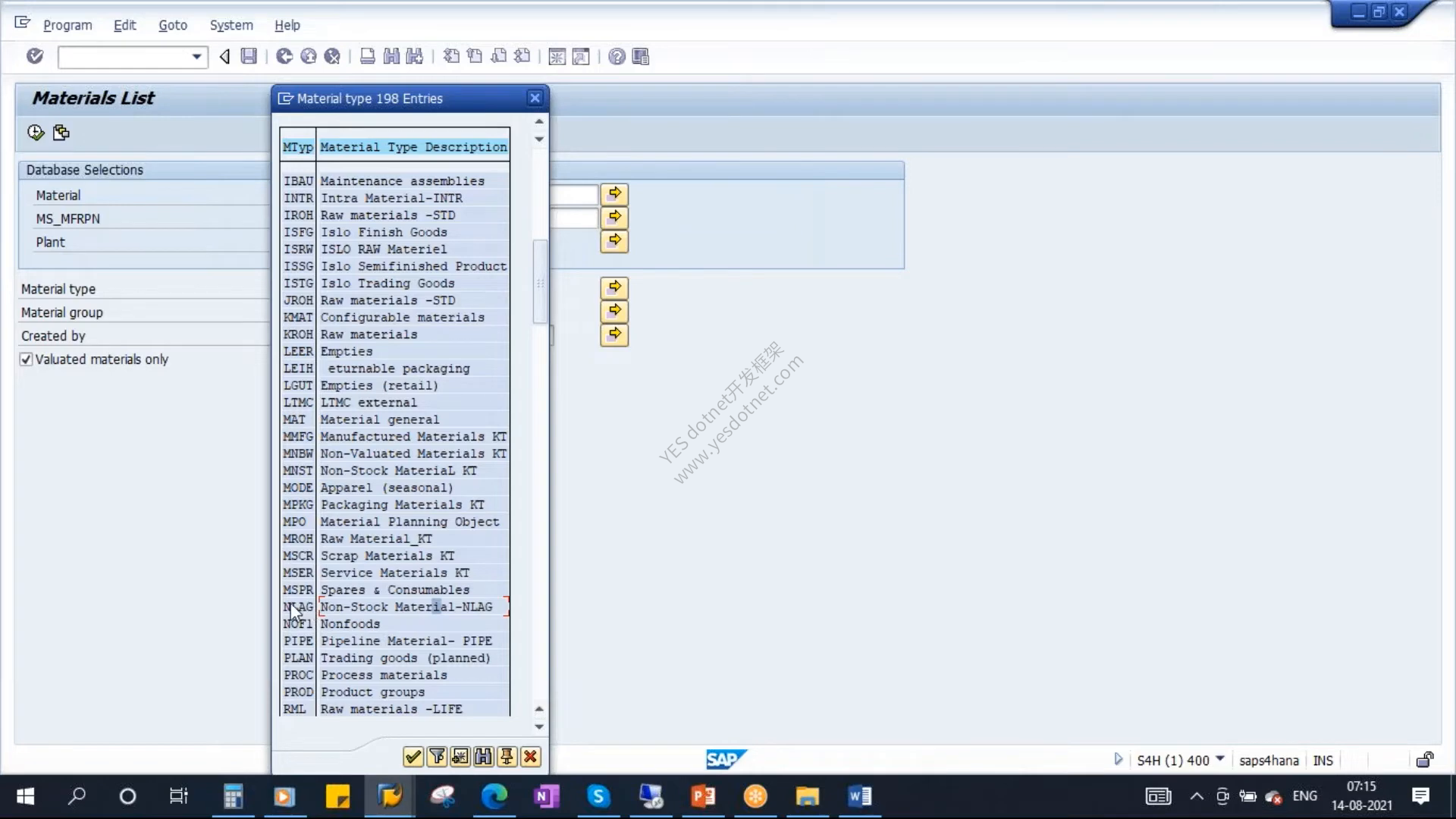Cancel popup with the red X icon
This screenshot has width=1456, height=819.
531,756
